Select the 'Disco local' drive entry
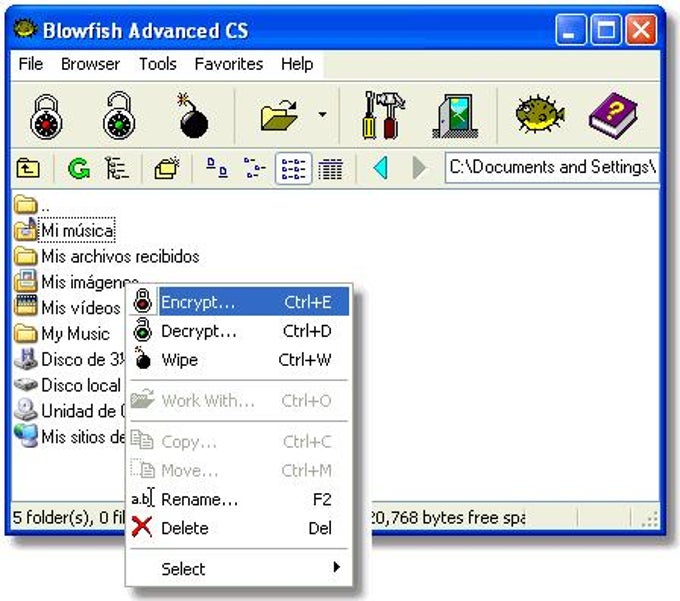 (x=67, y=385)
